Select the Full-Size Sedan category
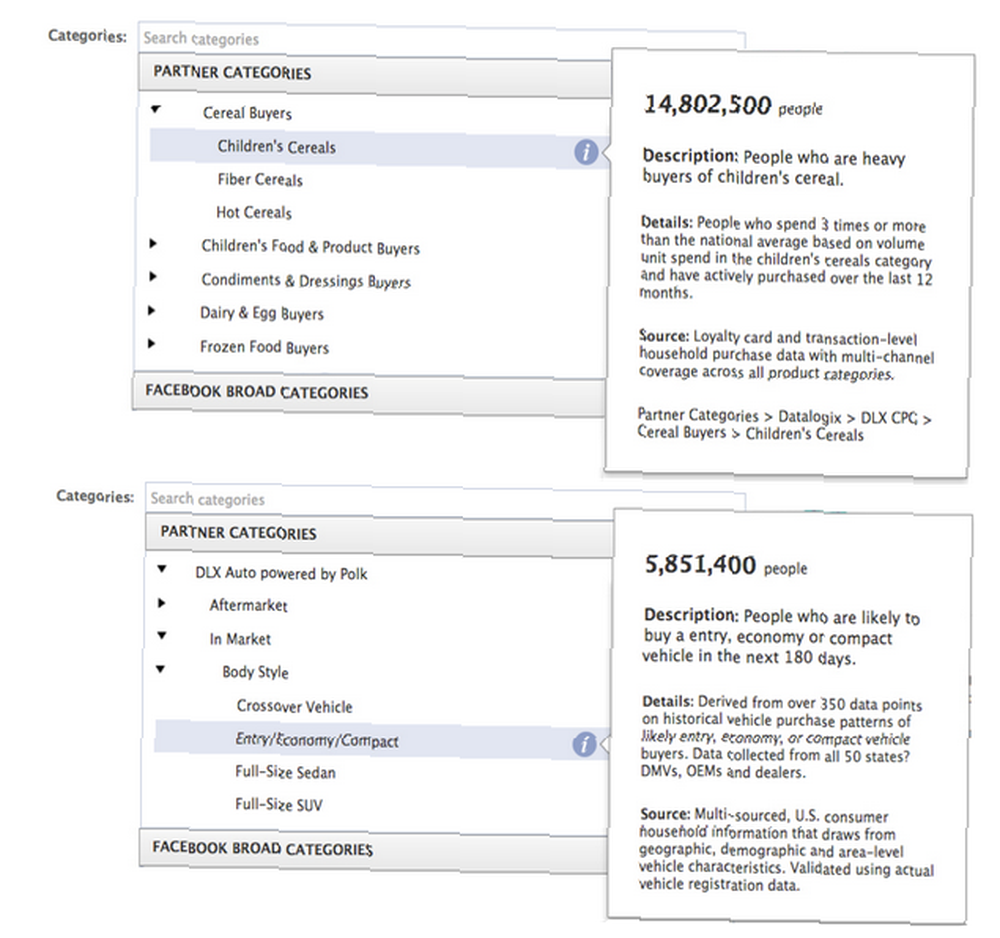Image resolution: width=1000 pixels, height=938 pixels. 285,772
